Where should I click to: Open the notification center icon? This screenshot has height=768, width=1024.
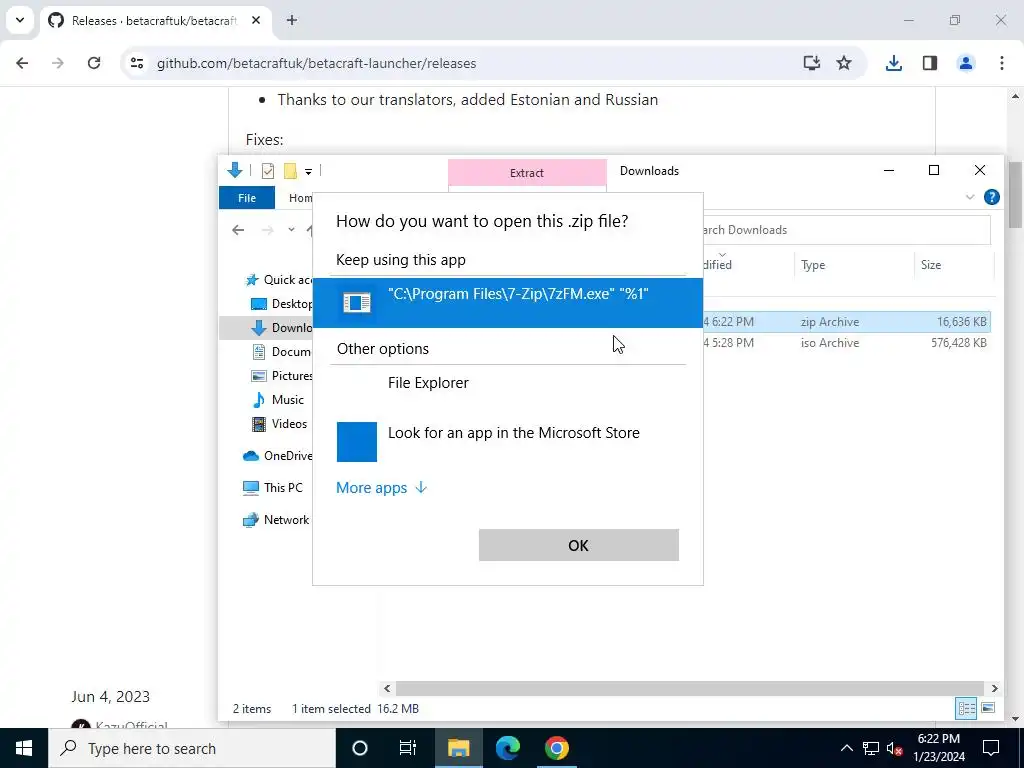click(991, 748)
